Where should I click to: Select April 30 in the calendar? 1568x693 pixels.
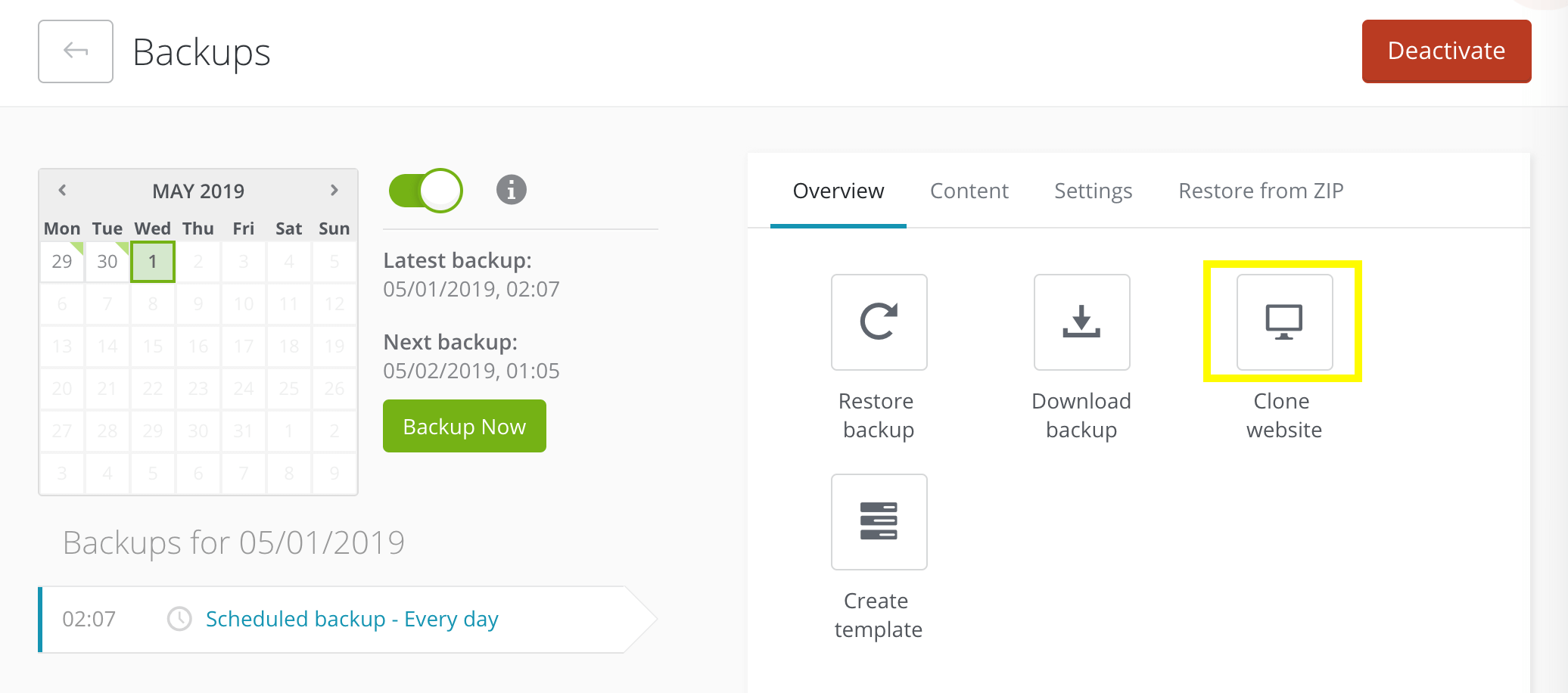click(107, 262)
